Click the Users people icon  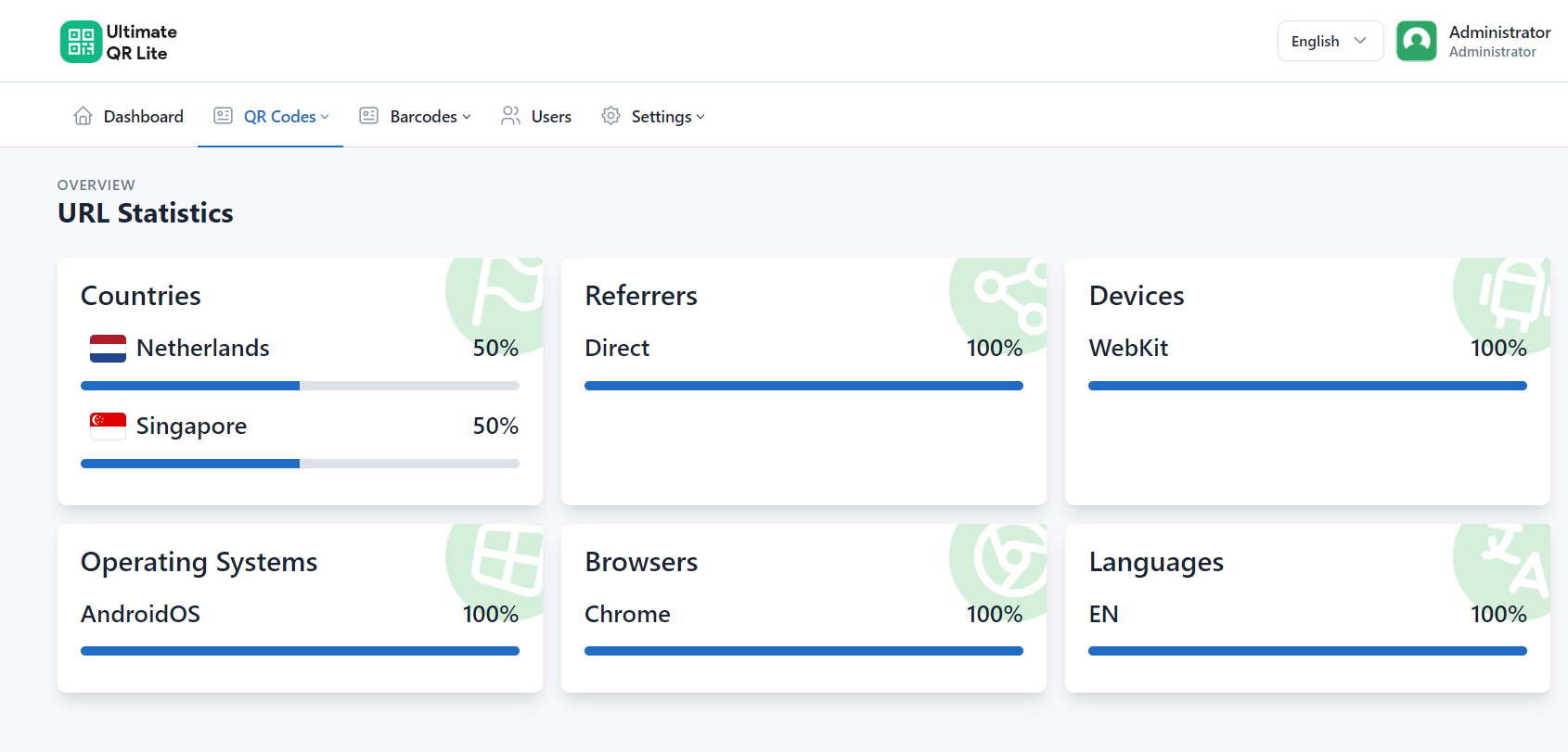pyautogui.click(x=510, y=116)
